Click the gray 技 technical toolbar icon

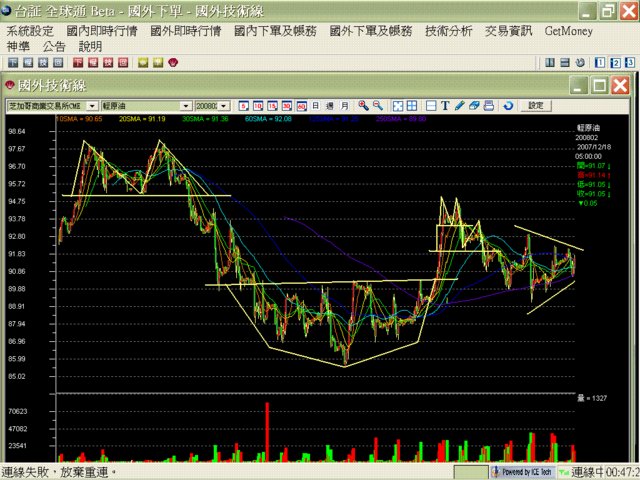coord(43,62)
